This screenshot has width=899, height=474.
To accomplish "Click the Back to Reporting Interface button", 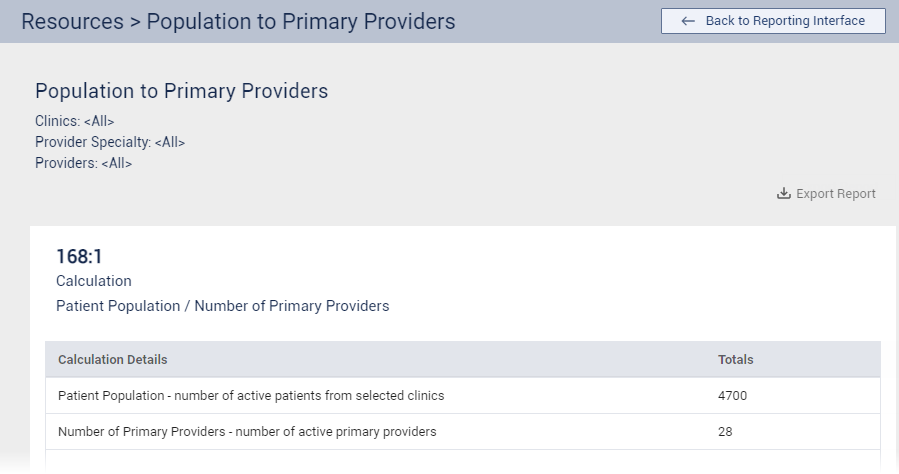I will pos(773,21).
